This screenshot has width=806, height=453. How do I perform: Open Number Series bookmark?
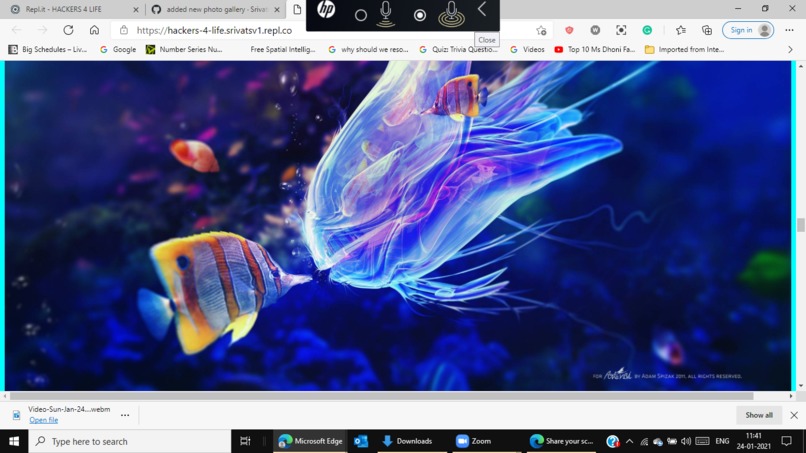tap(184, 49)
